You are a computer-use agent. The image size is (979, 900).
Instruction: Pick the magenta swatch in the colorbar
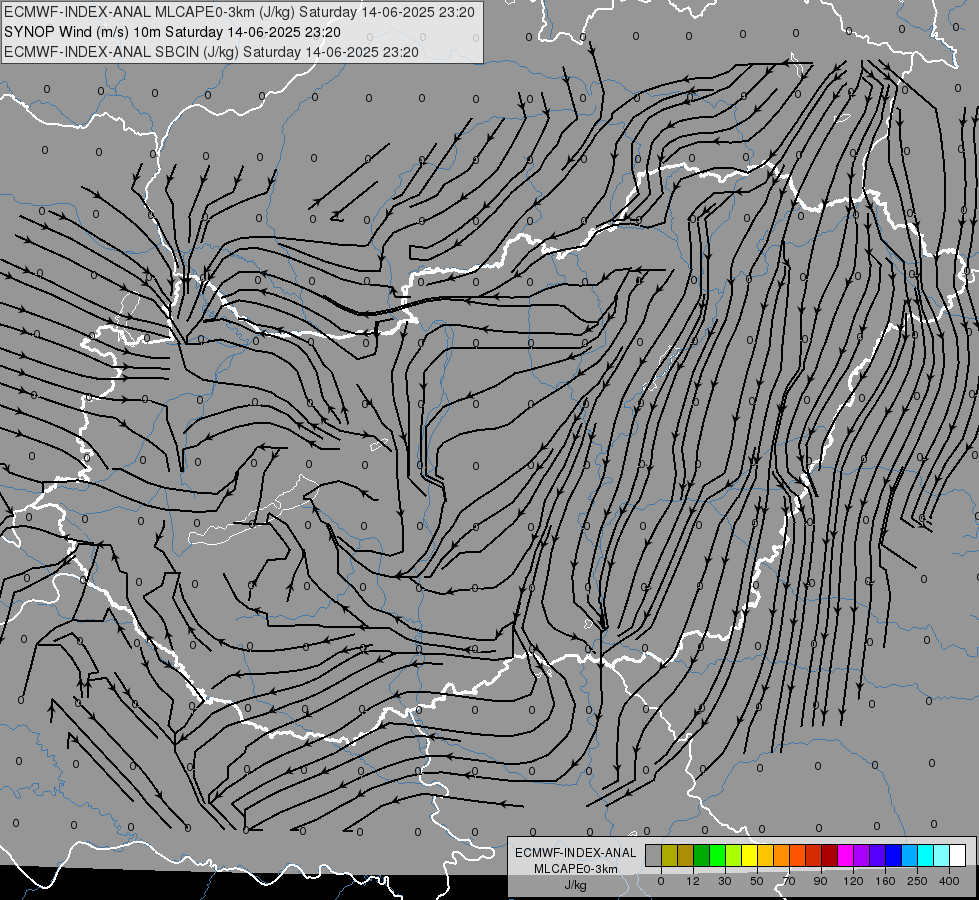pyautogui.click(x=845, y=855)
